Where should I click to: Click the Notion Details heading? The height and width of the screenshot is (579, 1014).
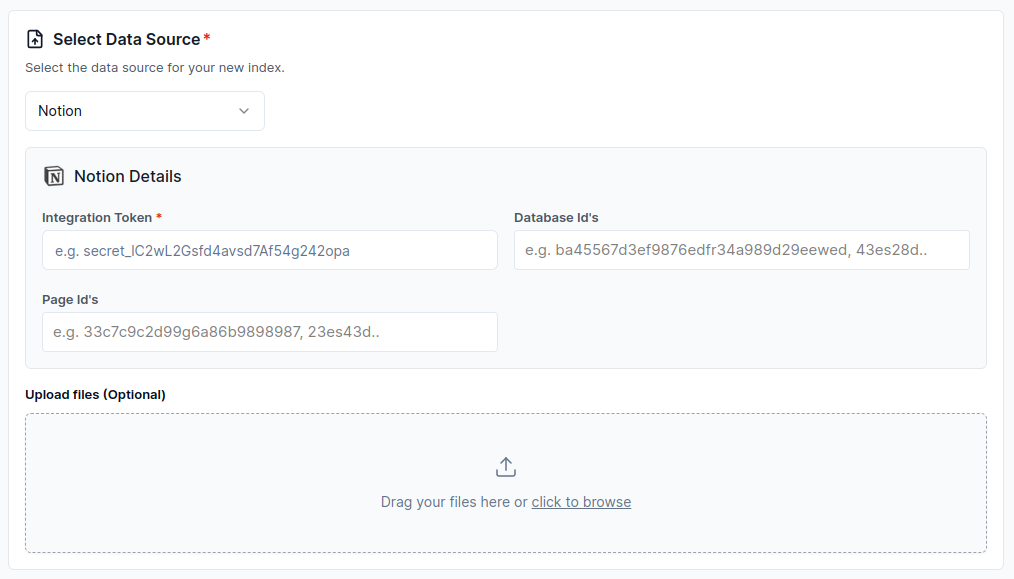(127, 177)
